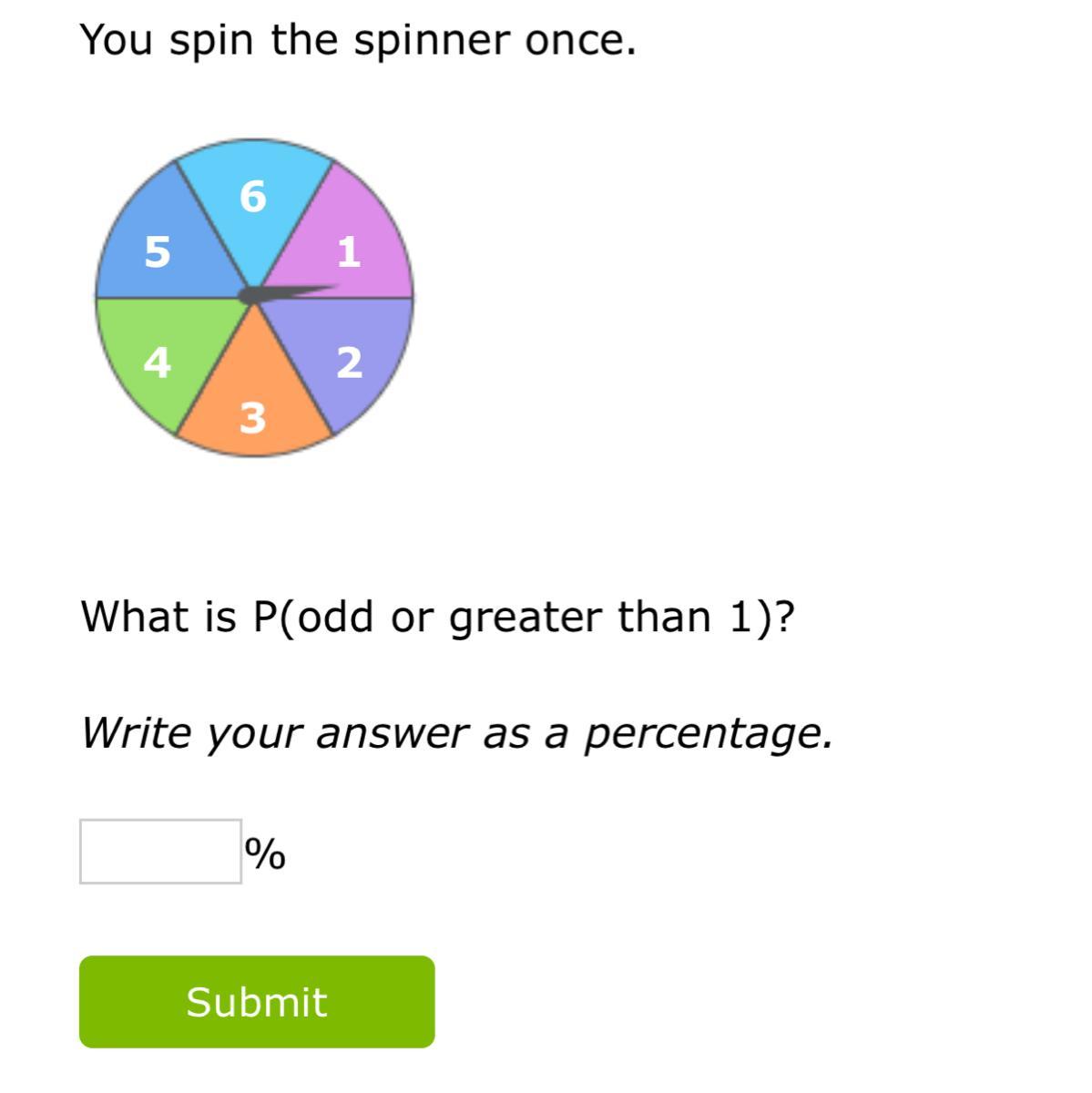The image size is (1092, 1093).
Task: Click the number 1 on spinner
Action: [x=349, y=251]
